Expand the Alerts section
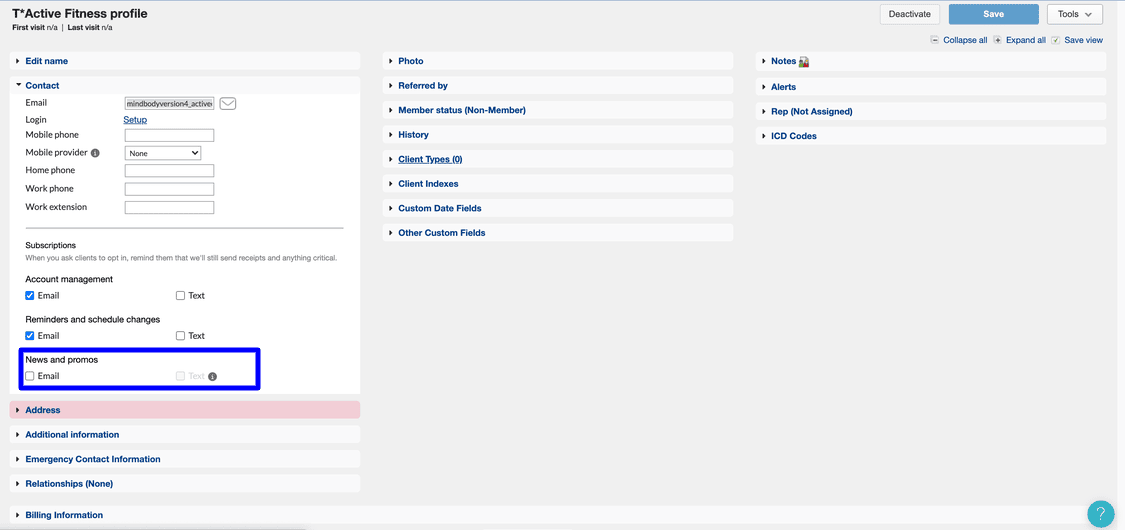The width and height of the screenshot is (1125, 530). click(931, 87)
